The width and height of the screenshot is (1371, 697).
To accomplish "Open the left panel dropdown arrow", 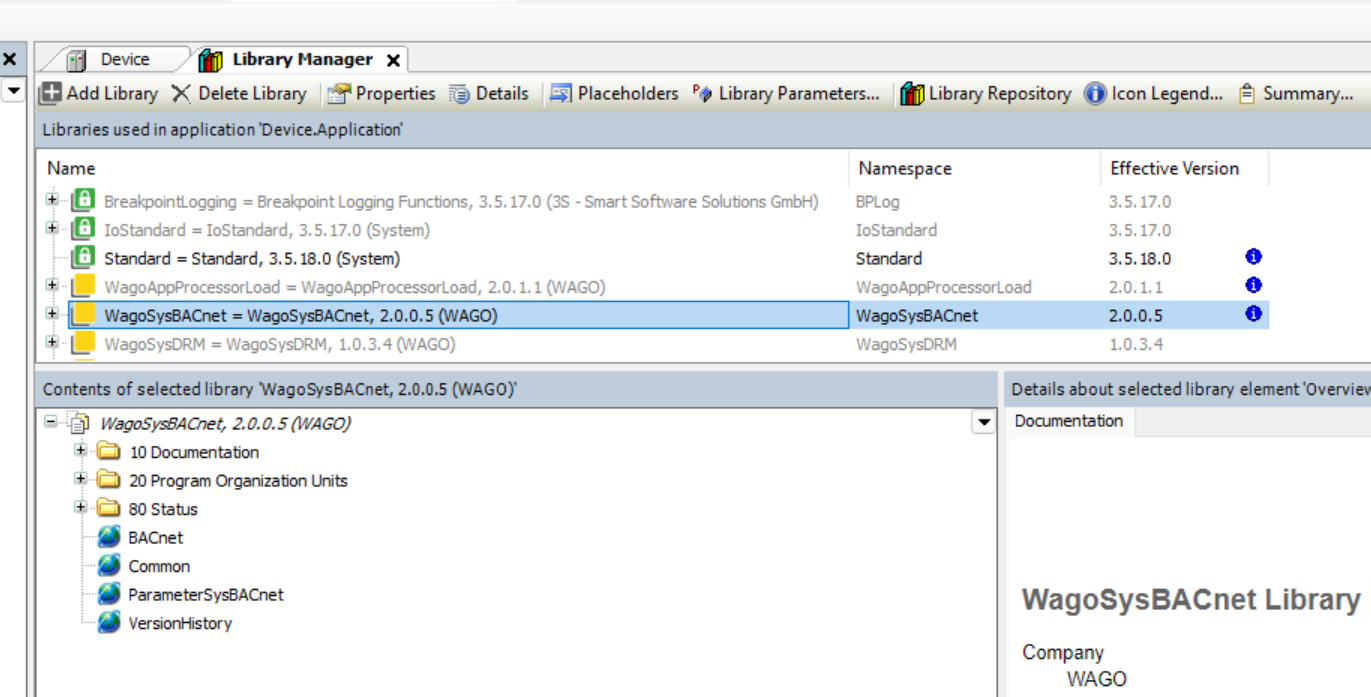I will point(13,91).
